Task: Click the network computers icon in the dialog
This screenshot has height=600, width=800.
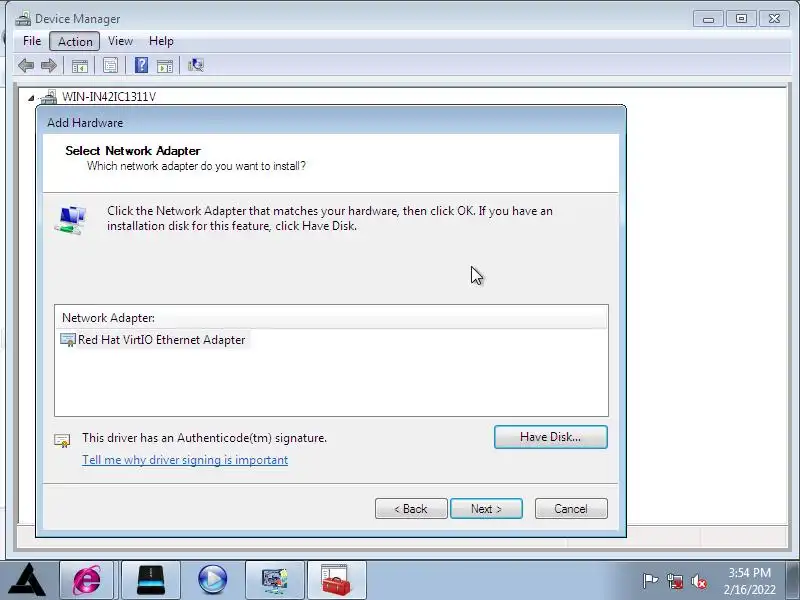Action: tap(70, 219)
